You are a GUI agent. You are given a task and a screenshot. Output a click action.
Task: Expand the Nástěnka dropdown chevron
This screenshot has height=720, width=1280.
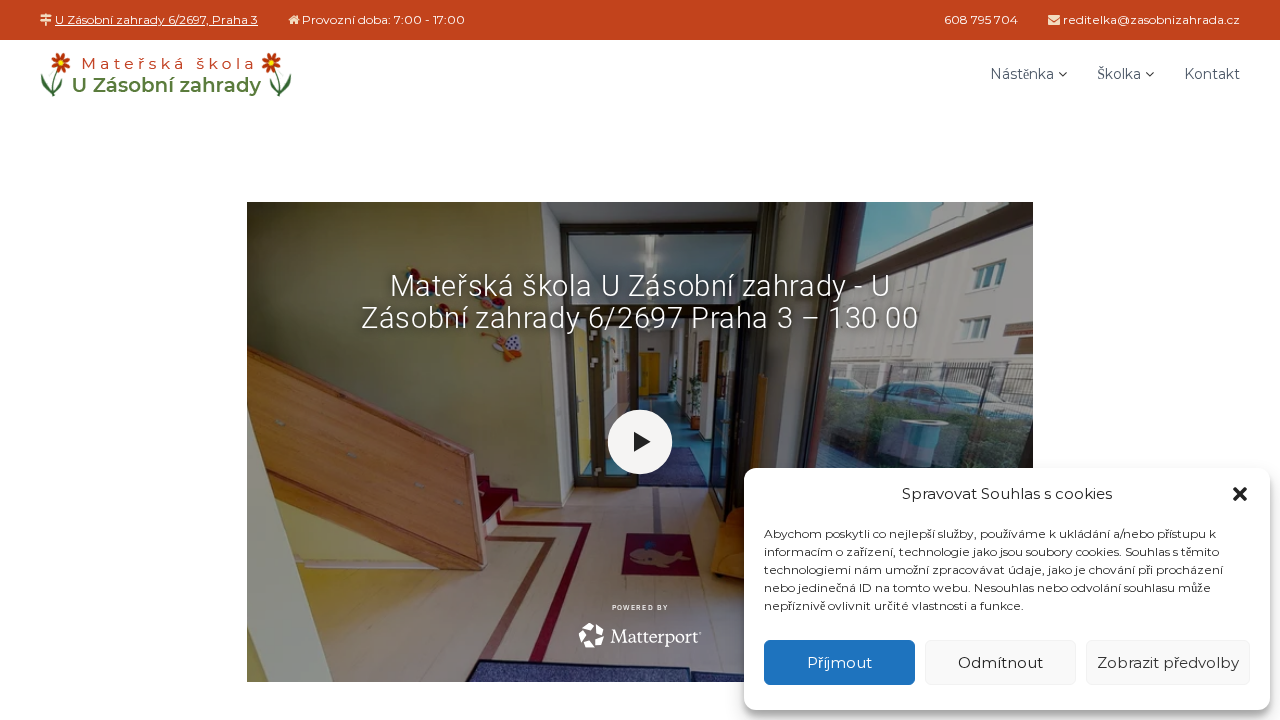[x=1063, y=74]
